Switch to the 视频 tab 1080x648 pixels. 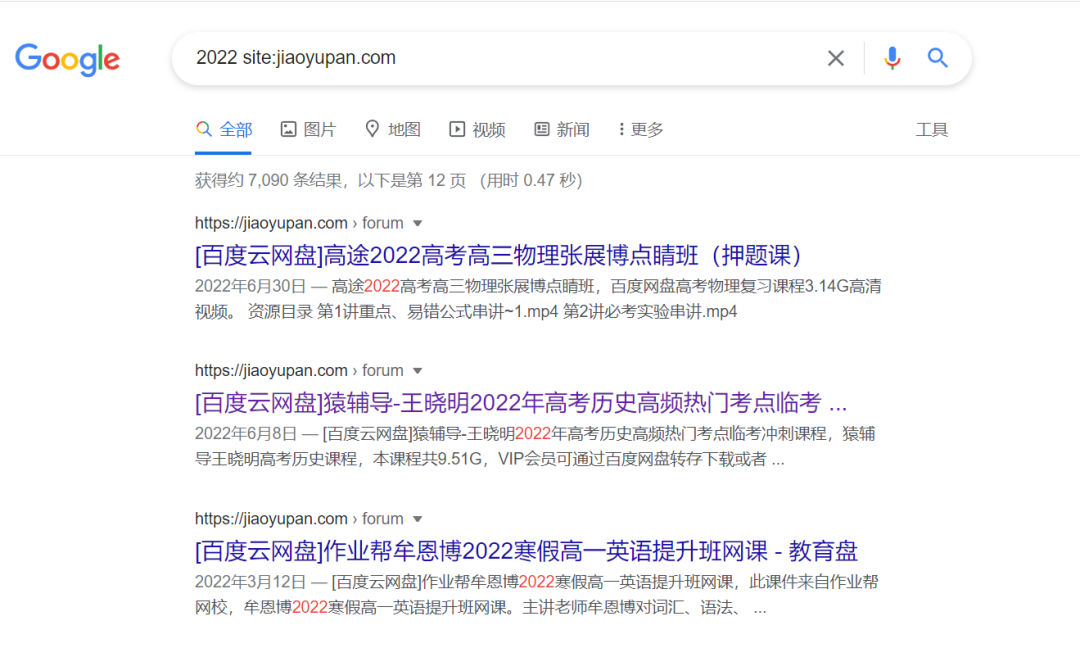click(x=477, y=129)
